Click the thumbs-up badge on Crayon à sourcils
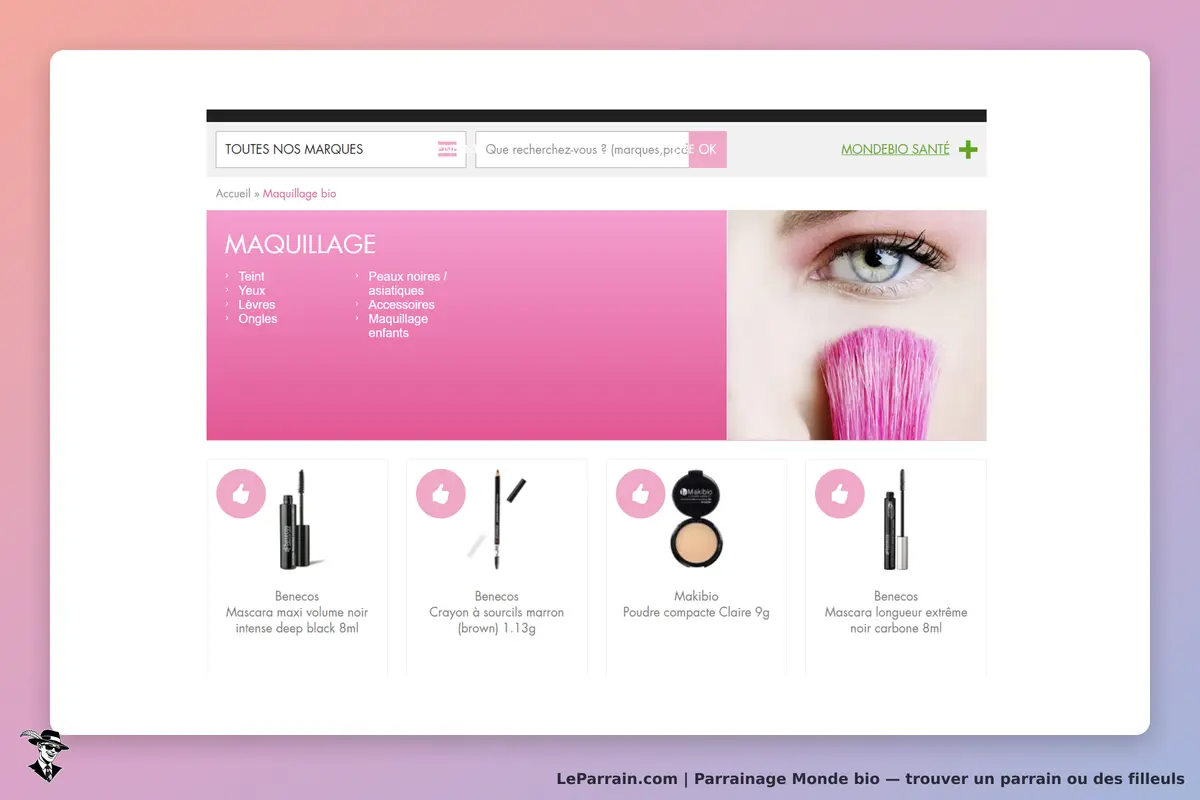This screenshot has width=1200, height=800. coord(440,493)
